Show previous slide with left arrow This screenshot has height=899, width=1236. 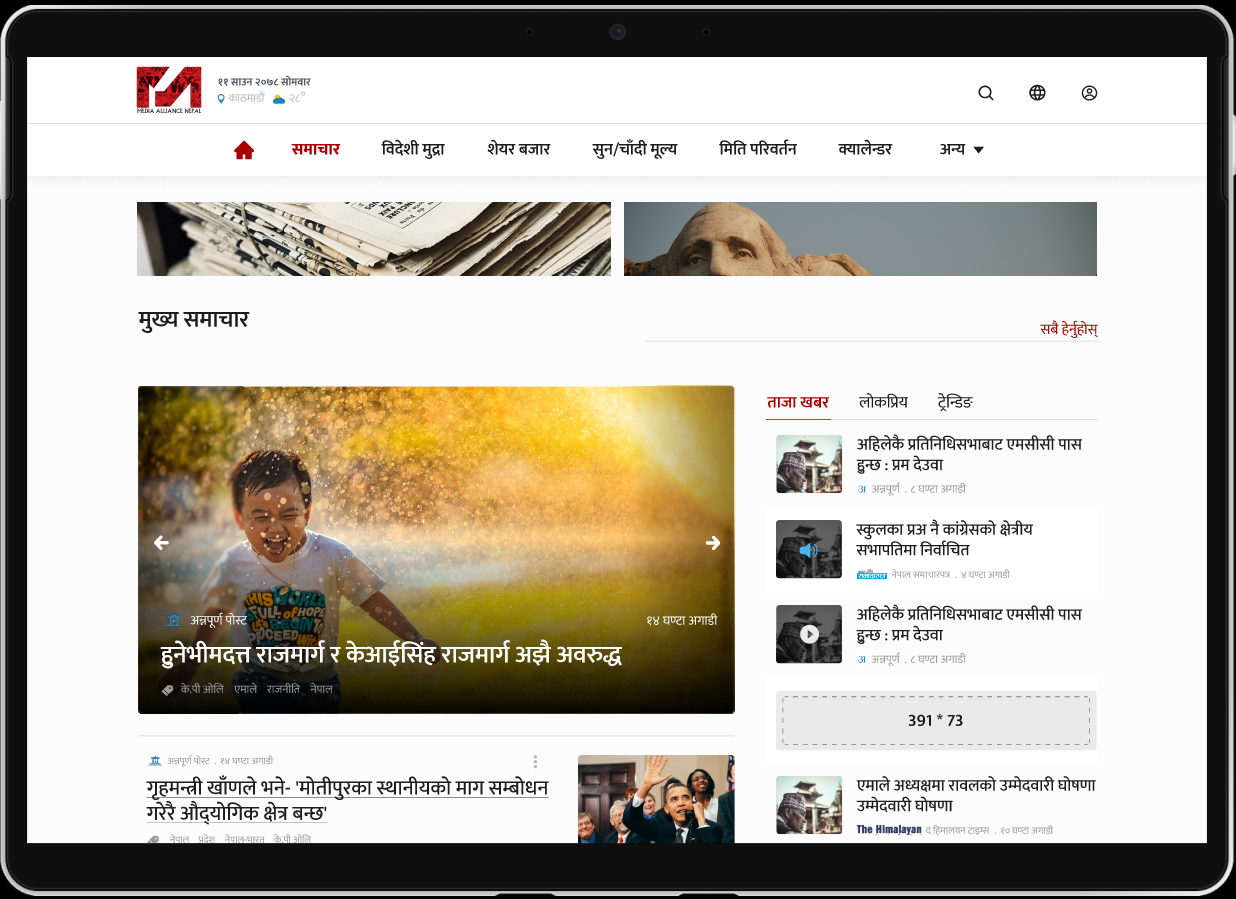pyautogui.click(x=161, y=543)
